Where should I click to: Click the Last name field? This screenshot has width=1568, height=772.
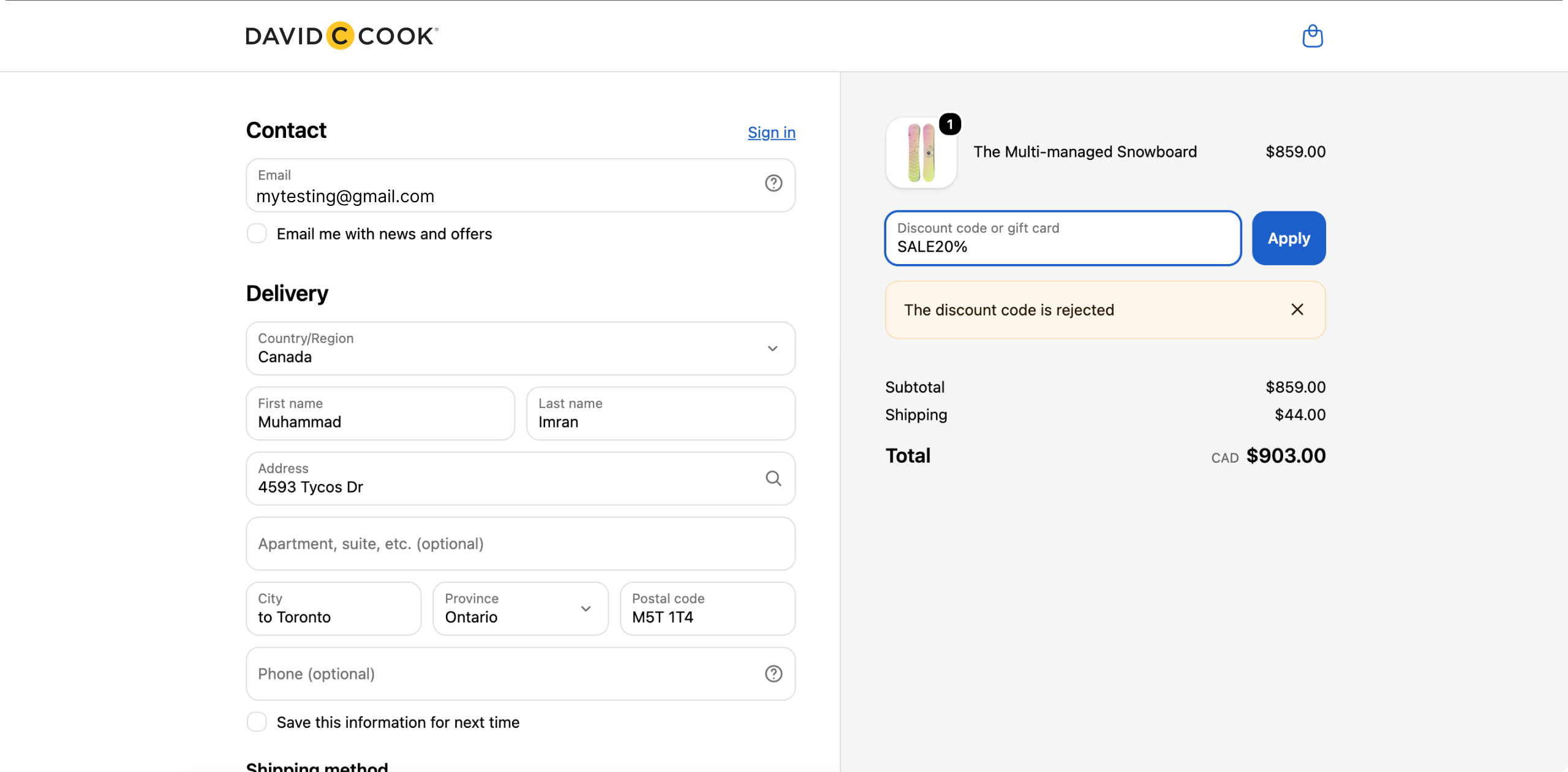pos(661,414)
